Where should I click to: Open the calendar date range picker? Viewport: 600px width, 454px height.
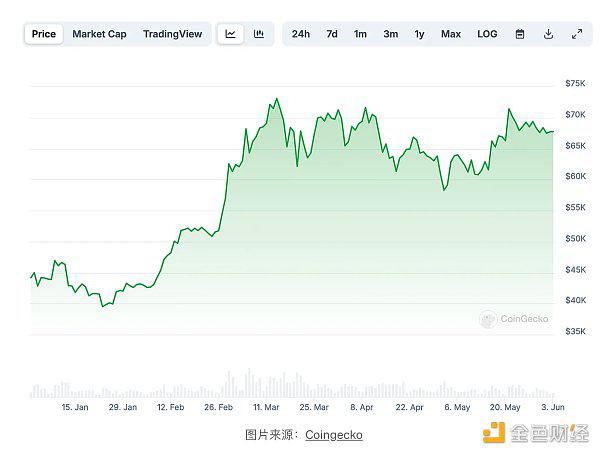point(520,34)
